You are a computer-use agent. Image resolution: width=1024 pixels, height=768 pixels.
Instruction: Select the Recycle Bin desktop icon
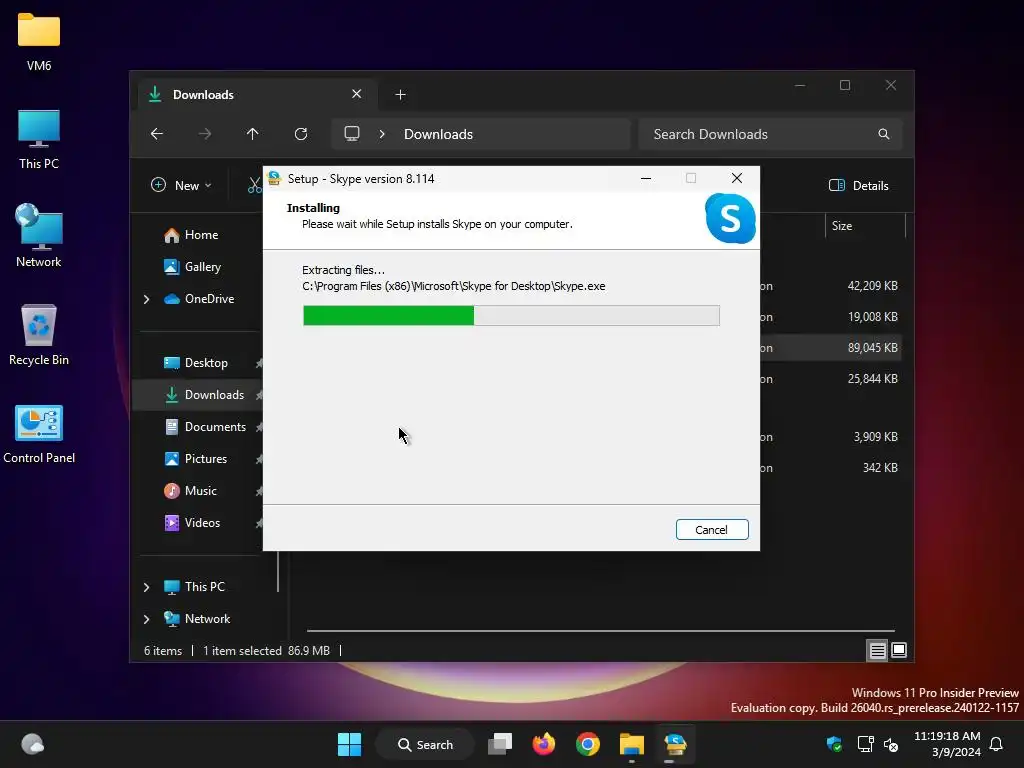point(39,334)
